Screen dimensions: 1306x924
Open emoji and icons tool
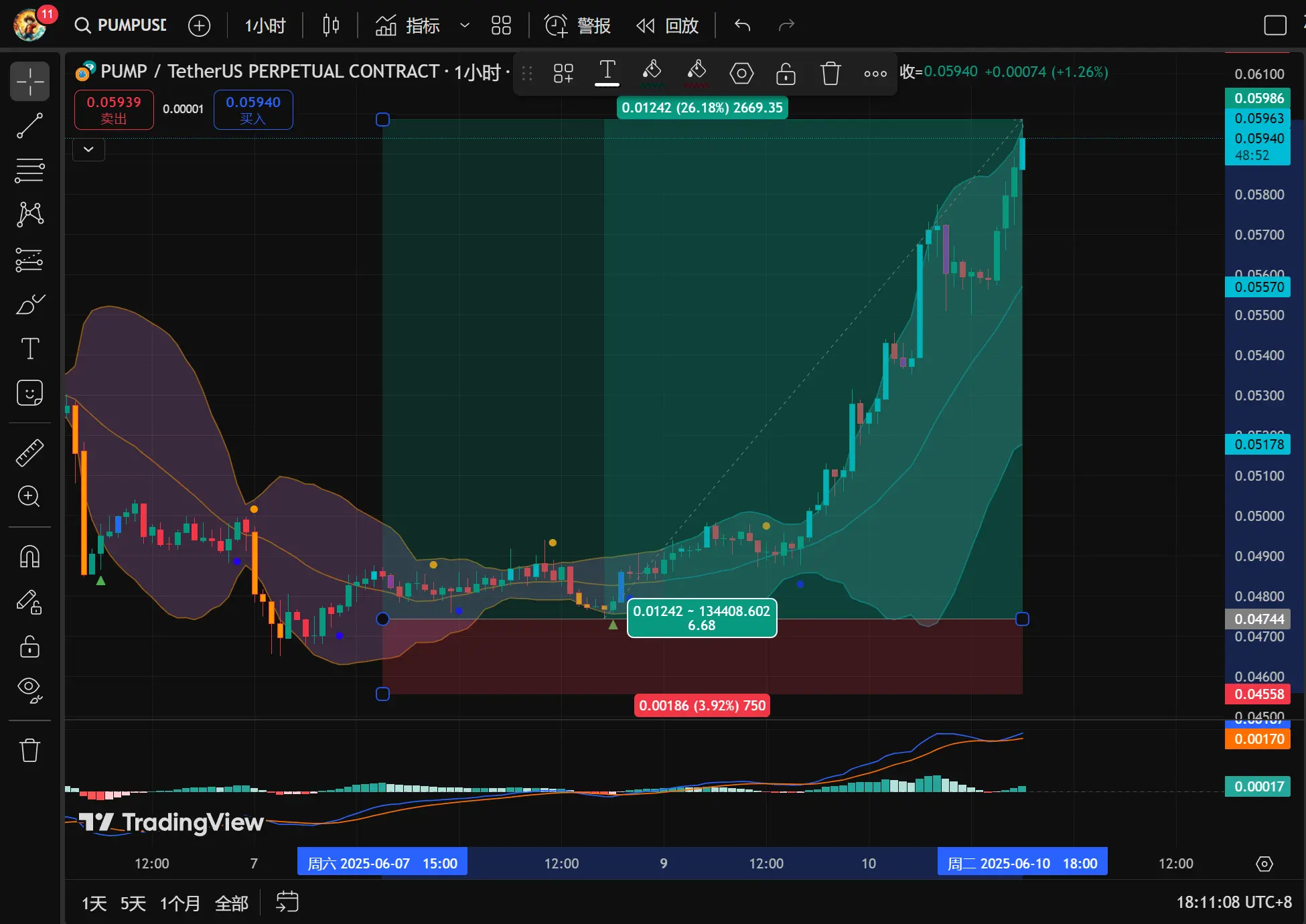(x=30, y=393)
